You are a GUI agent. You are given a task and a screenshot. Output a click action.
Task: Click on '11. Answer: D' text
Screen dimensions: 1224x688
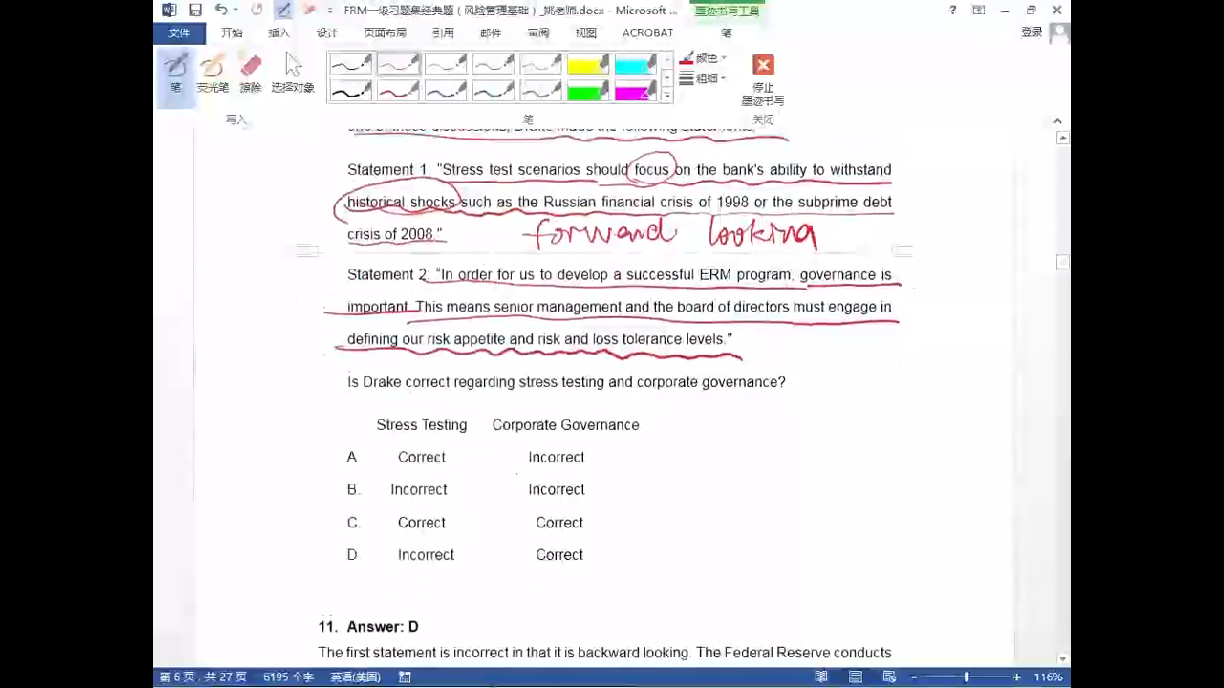point(368,627)
